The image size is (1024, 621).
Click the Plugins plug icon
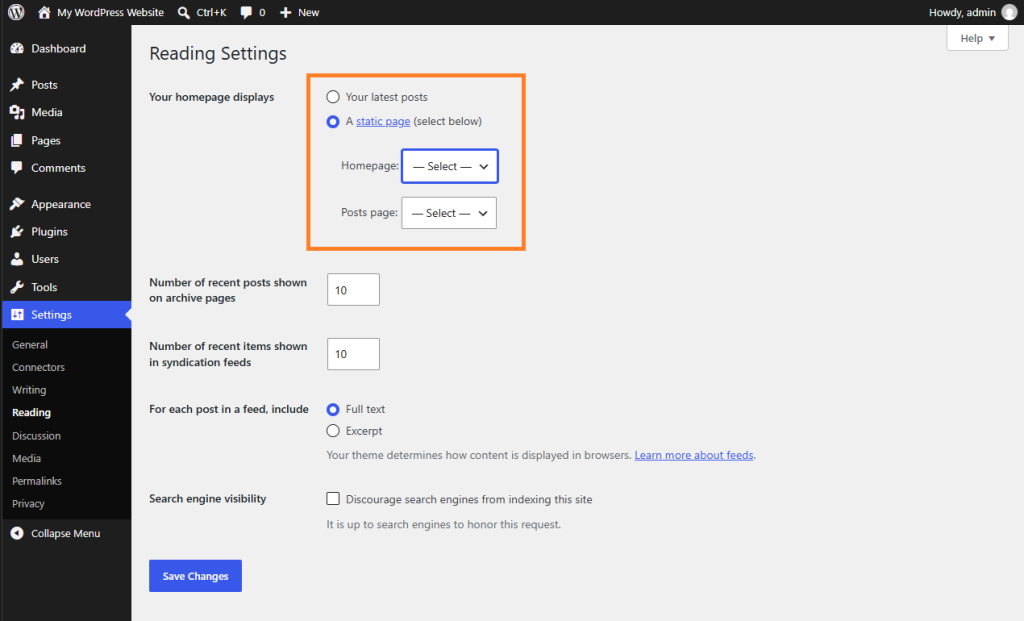[x=17, y=232]
